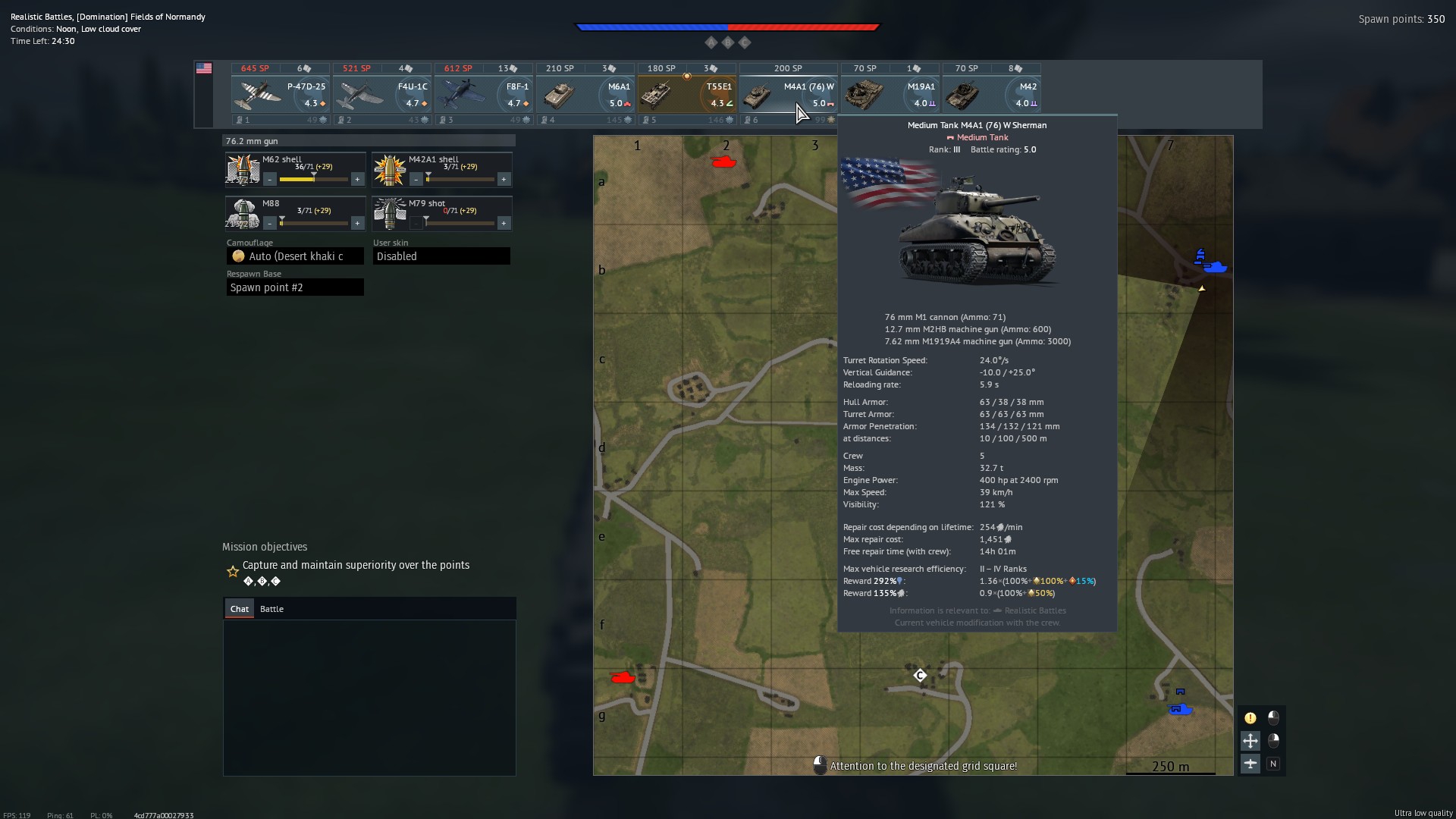Decrease M42A1 shell count with minus
This screenshot has width=1456, height=819.
point(416,180)
